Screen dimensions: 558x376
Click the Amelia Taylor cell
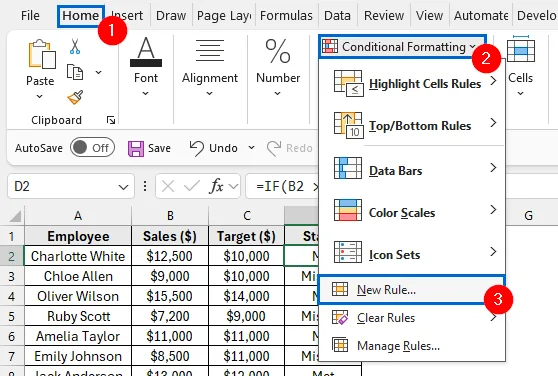(x=78, y=336)
